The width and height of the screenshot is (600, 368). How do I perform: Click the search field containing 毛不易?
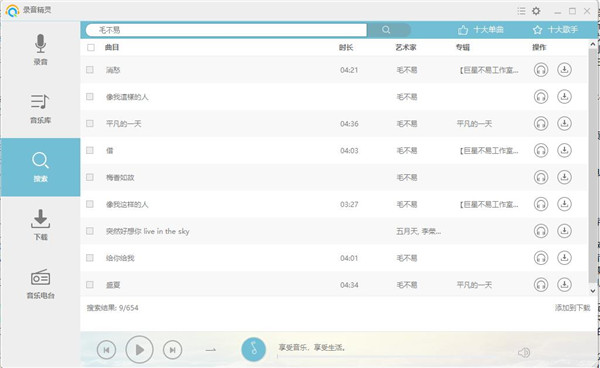tap(226, 30)
